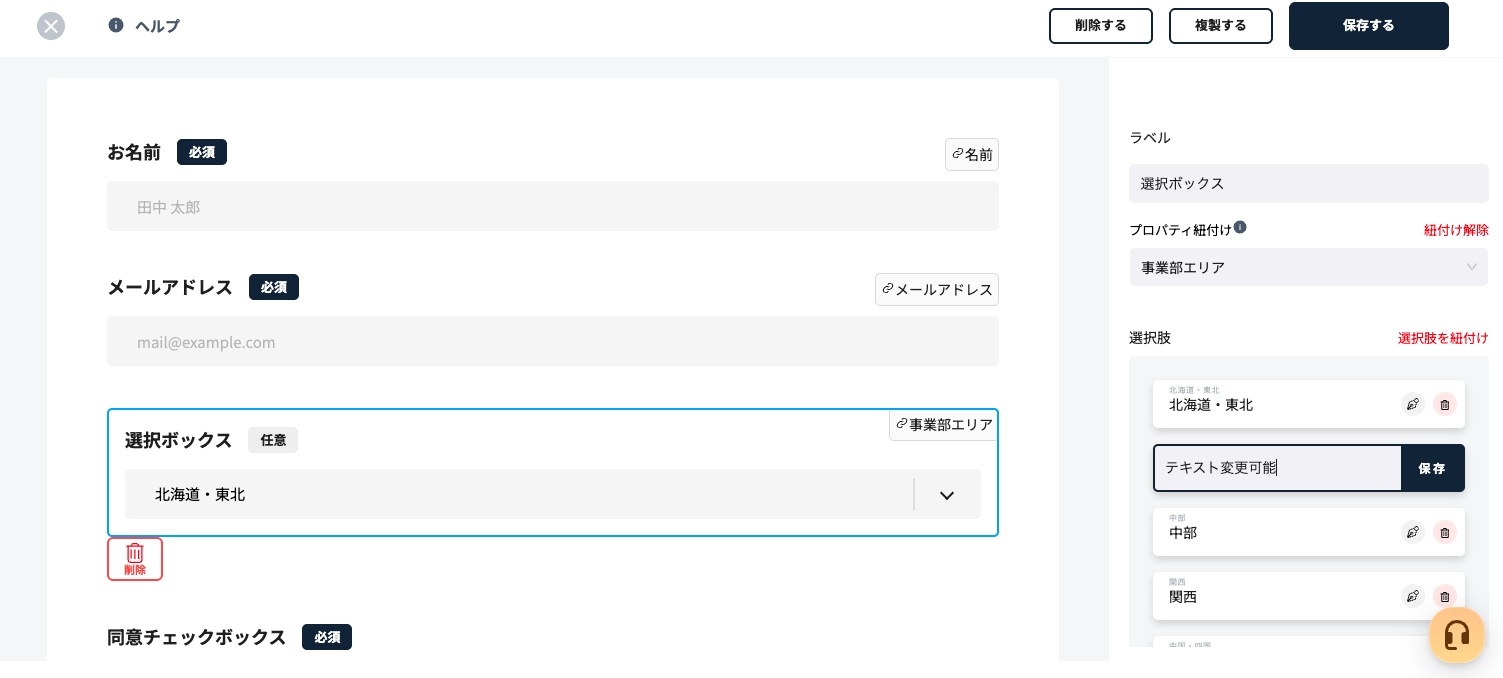Click the 事業部エリア link tag on 選択ボックス
1503x678 pixels.
click(x=944, y=424)
